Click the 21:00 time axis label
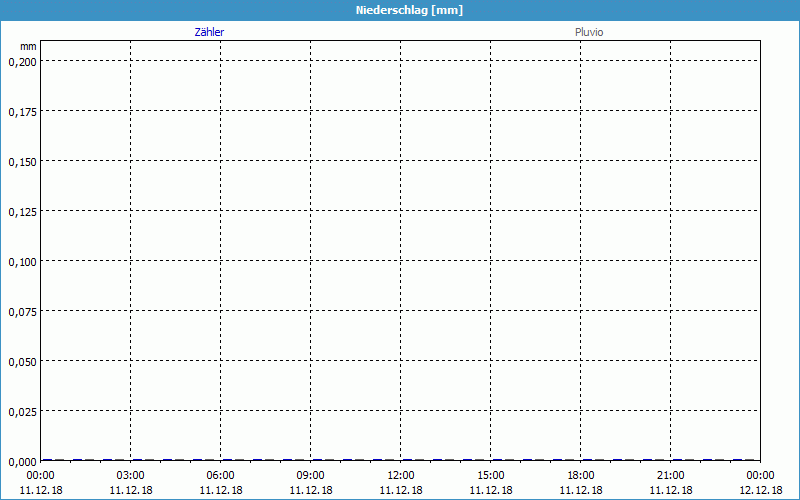Image resolution: width=800 pixels, height=500 pixels. click(670, 476)
